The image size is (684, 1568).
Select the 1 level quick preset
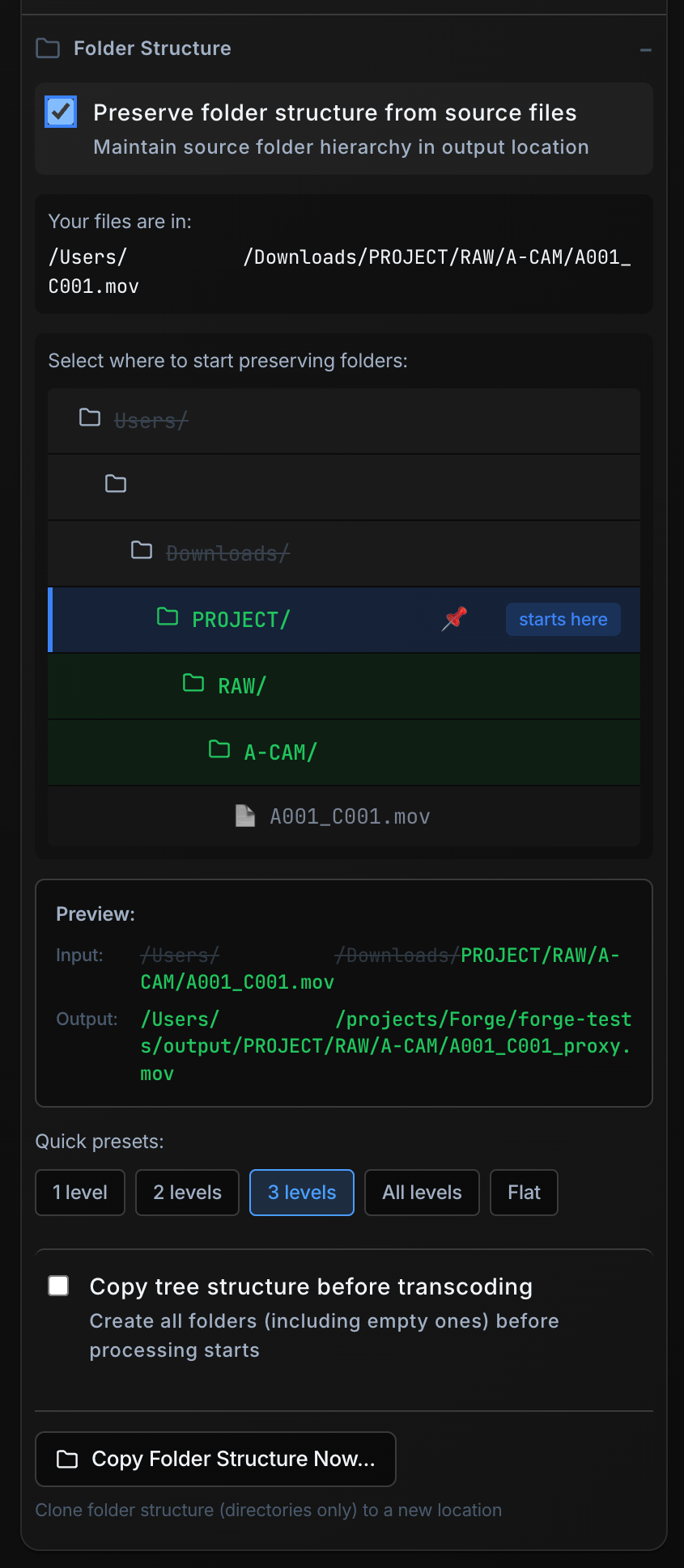(x=79, y=1192)
